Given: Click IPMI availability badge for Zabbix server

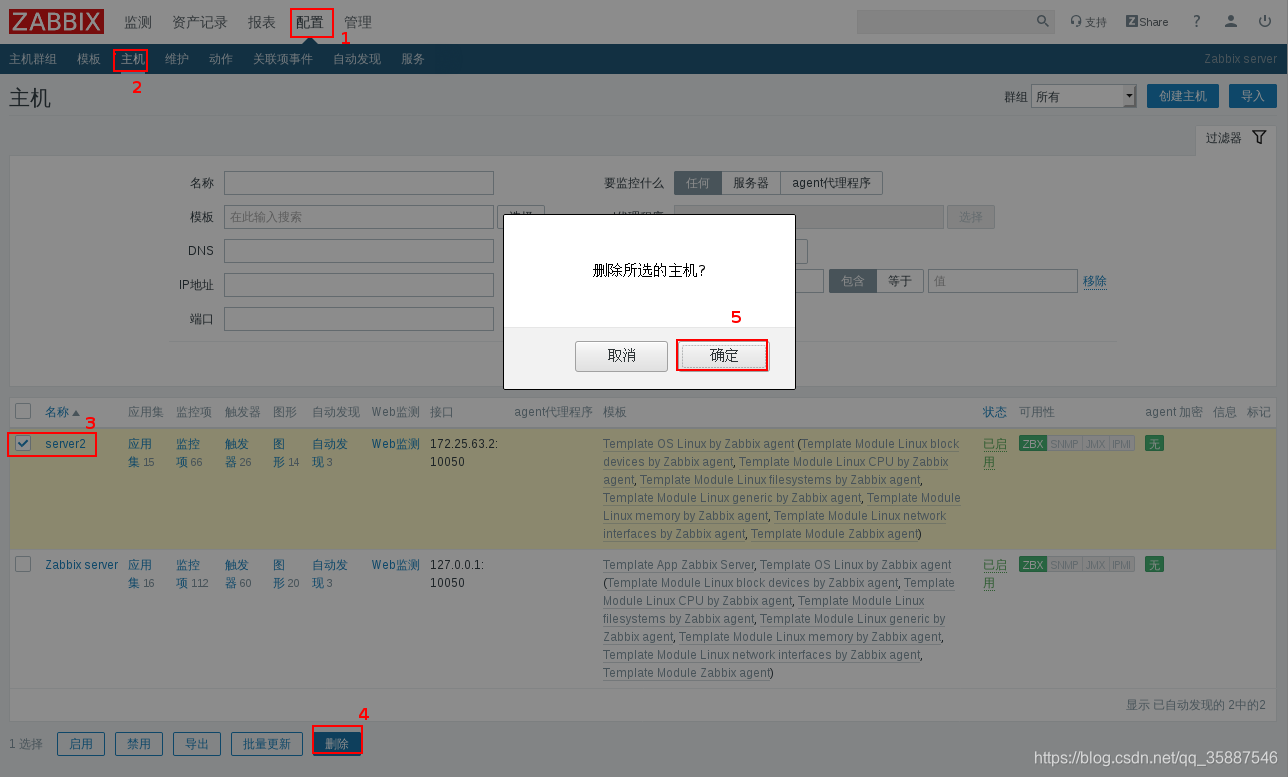Looking at the screenshot, I should (1122, 564).
